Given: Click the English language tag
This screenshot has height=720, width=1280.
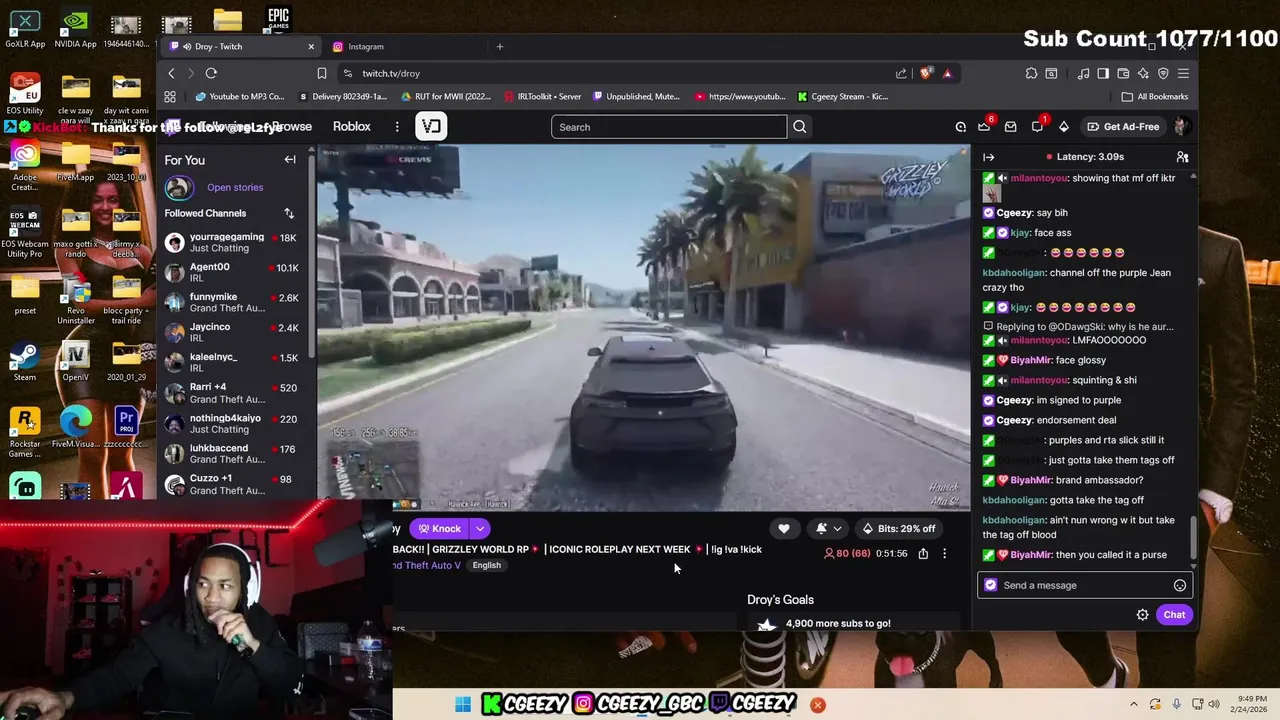Looking at the screenshot, I should click(x=486, y=566).
